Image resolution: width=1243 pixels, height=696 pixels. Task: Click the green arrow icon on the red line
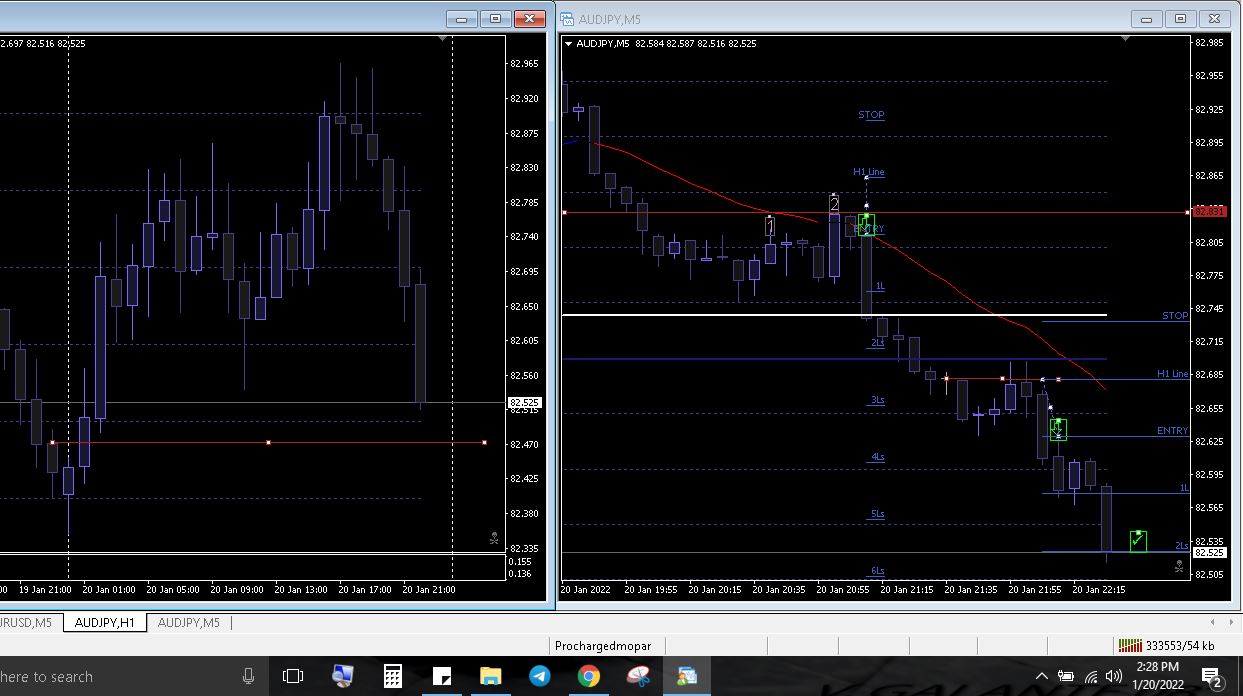(866, 224)
